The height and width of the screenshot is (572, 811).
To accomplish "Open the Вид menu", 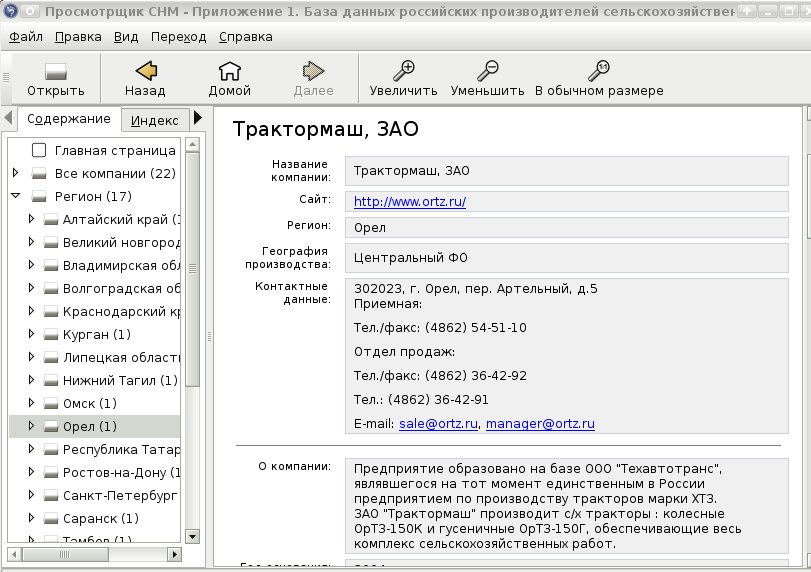I will 126,37.
